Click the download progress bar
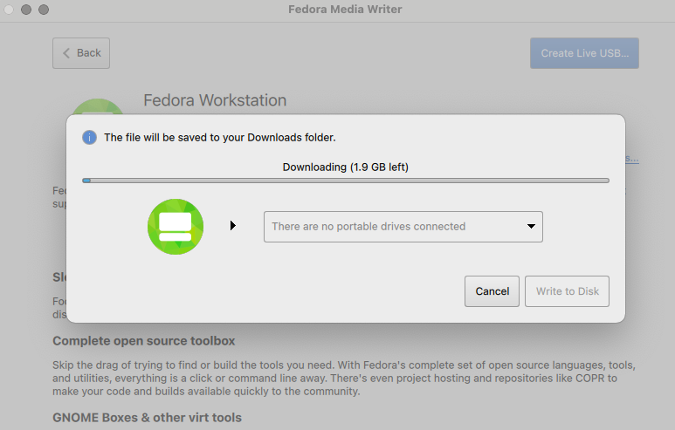This screenshot has height=430, width=675. 345,181
